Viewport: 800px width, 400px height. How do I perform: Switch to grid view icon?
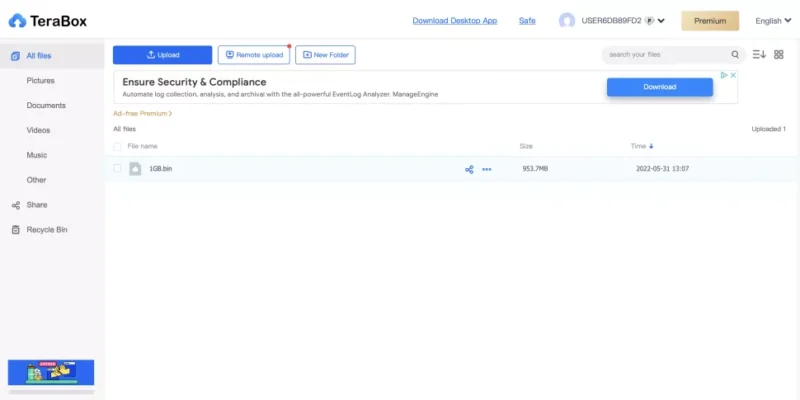tap(779, 55)
